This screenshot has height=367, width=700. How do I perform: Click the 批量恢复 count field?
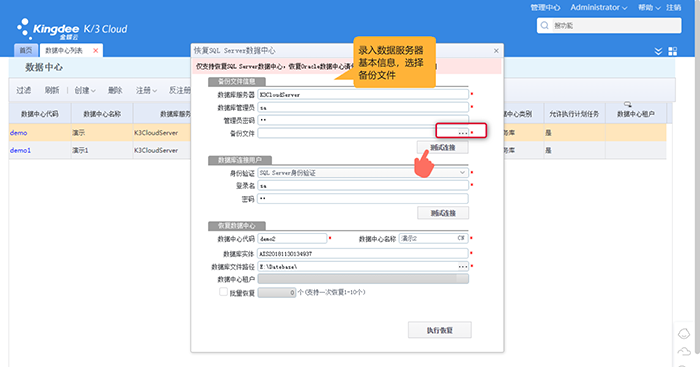click(x=277, y=292)
